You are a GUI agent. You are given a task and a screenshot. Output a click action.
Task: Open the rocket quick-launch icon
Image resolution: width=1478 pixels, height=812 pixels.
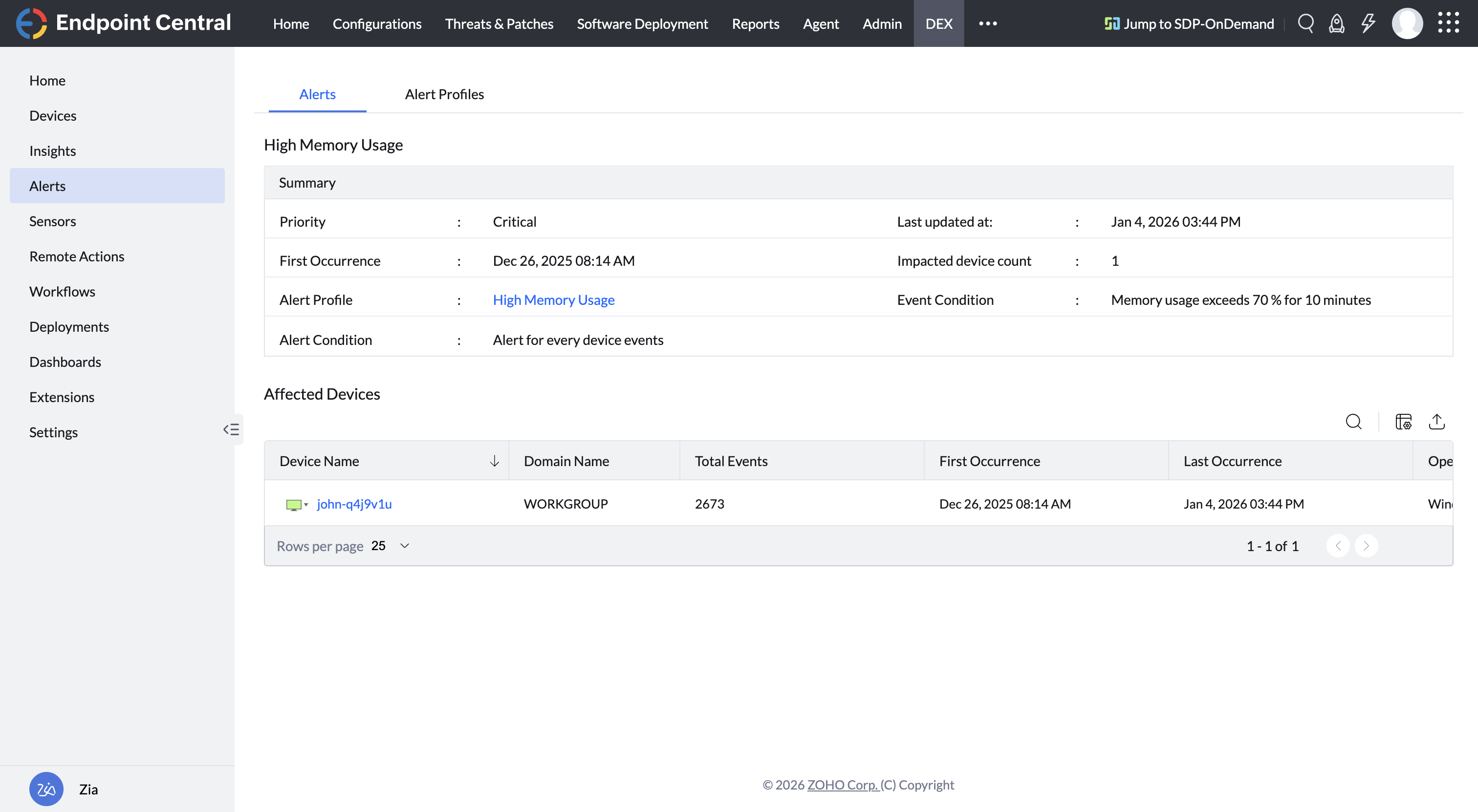(1336, 23)
